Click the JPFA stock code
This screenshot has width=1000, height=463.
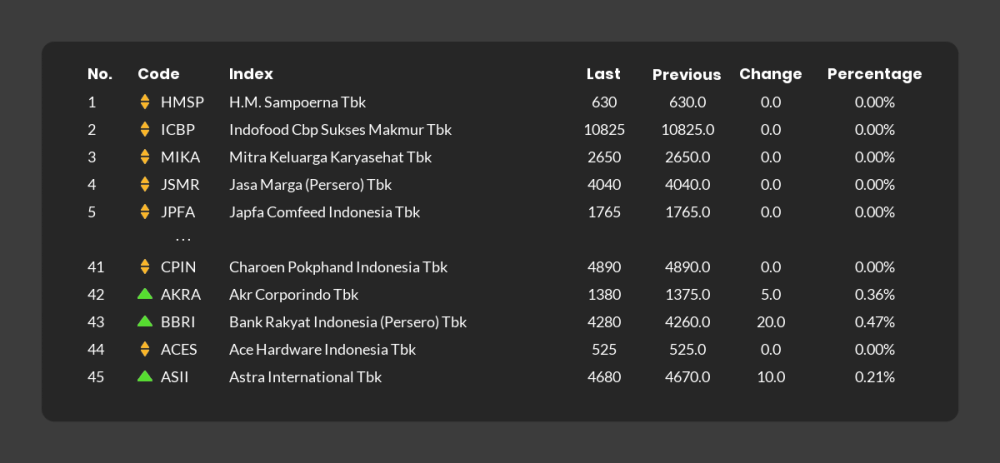[x=179, y=212]
